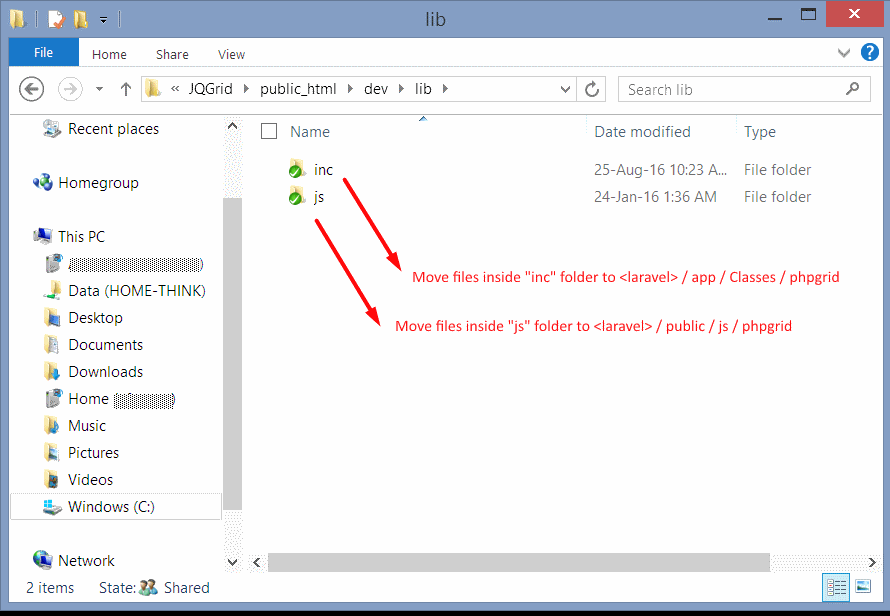Toggle the select all items checkbox

pyautogui.click(x=268, y=131)
